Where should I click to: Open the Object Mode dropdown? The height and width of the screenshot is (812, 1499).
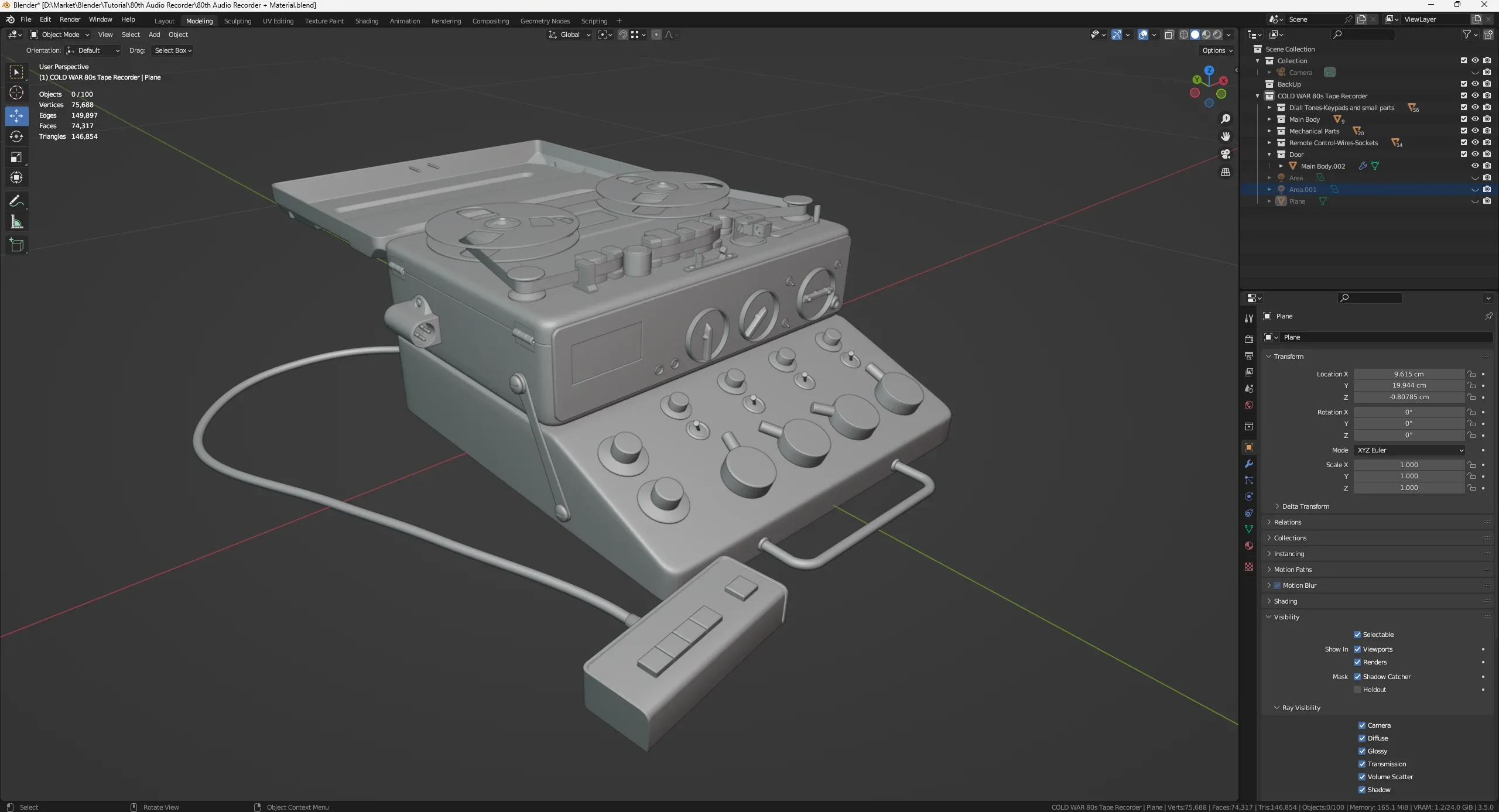tap(60, 35)
